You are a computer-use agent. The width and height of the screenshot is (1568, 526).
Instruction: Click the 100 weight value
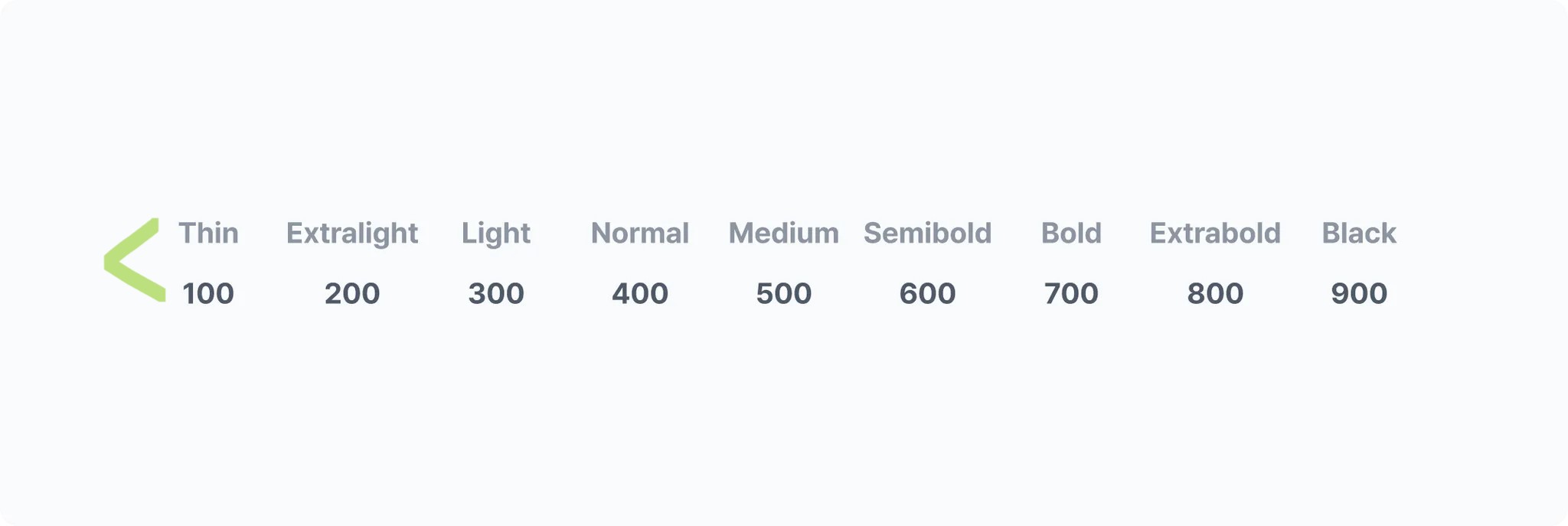pos(208,293)
